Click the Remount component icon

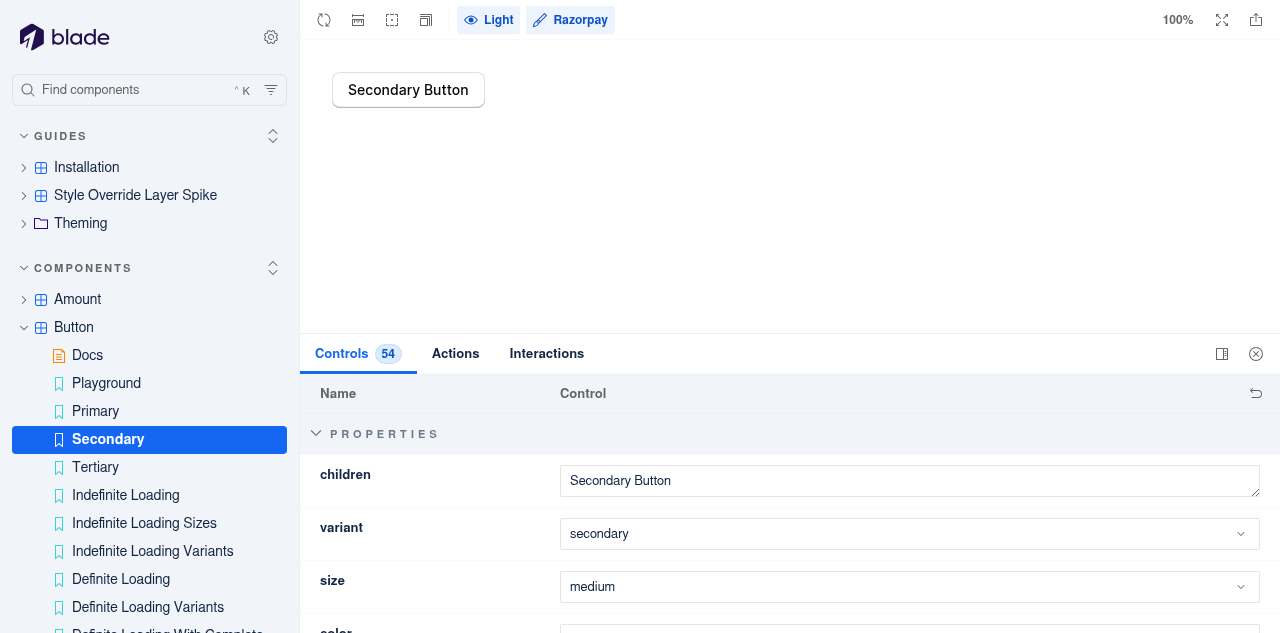324,20
